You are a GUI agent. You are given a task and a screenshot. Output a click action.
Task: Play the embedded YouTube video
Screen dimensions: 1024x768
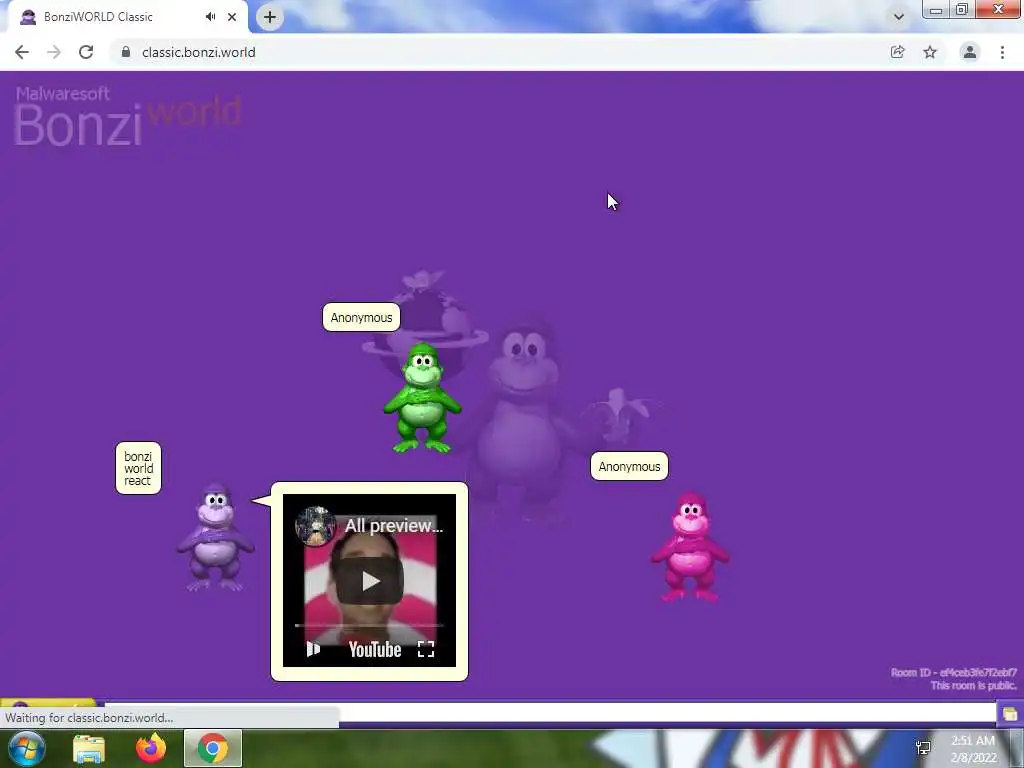[370, 581]
